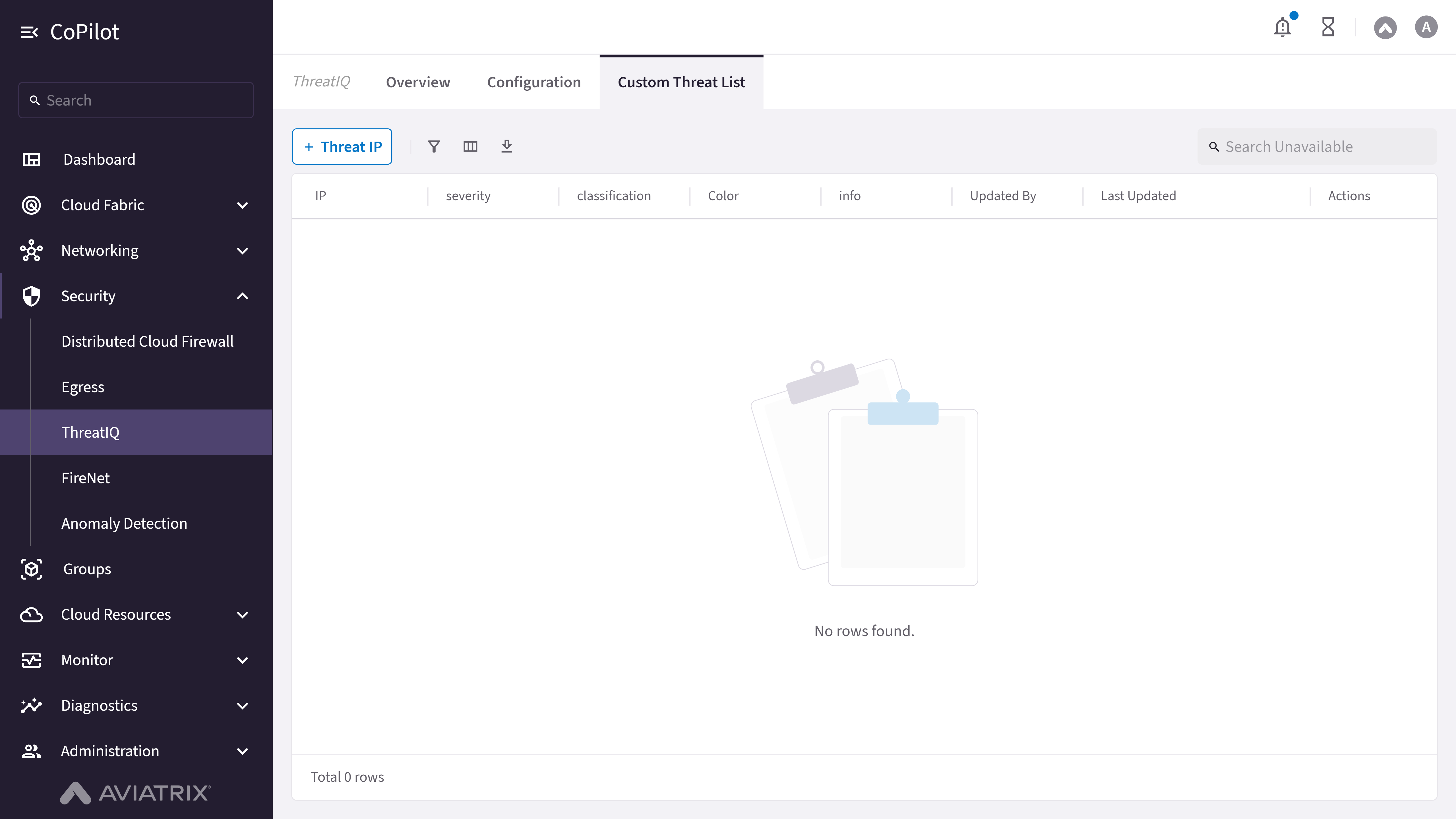Collapse the Security section chevron
The image size is (1456, 819).
click(243, 296)
